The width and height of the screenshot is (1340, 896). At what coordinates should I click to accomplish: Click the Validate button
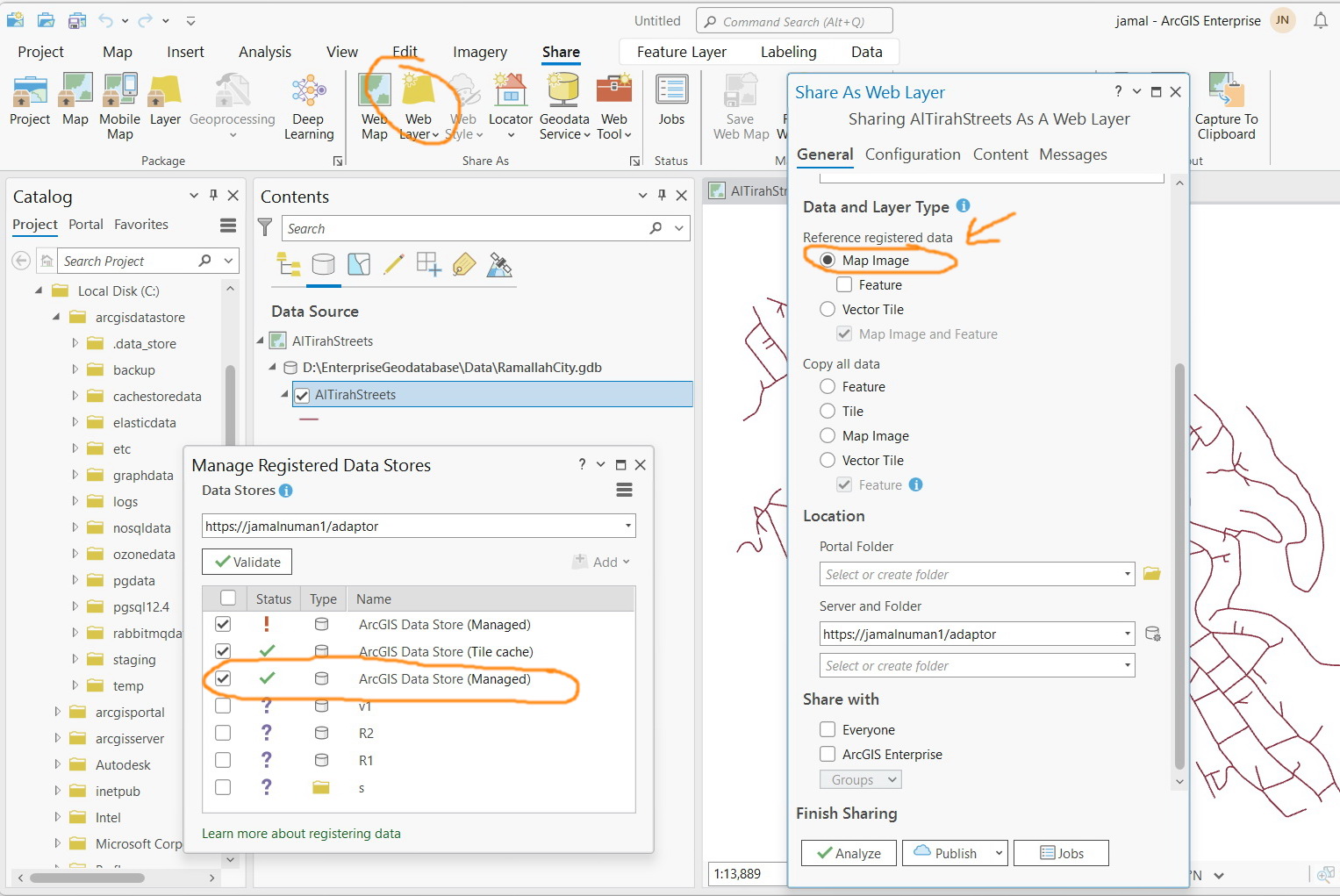coord(247,562)
